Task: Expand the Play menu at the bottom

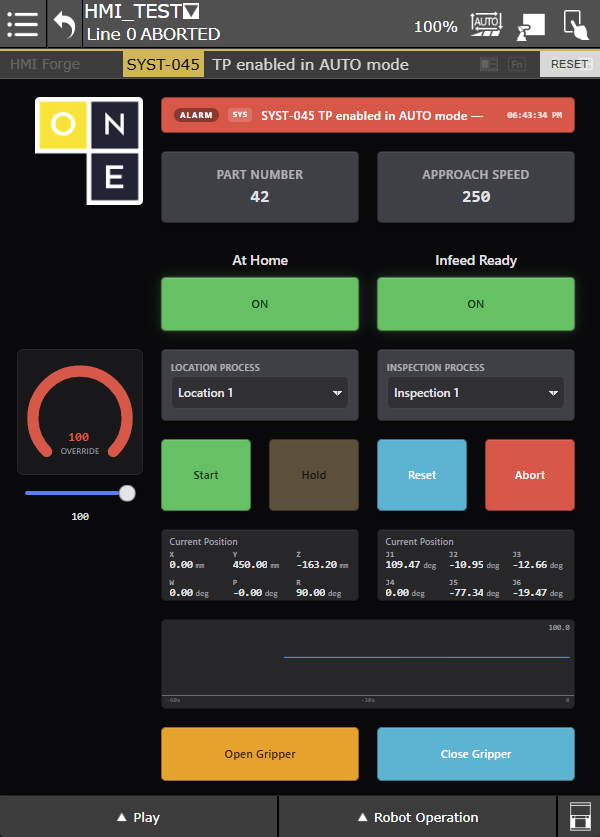Action: [x=139, y=817]
